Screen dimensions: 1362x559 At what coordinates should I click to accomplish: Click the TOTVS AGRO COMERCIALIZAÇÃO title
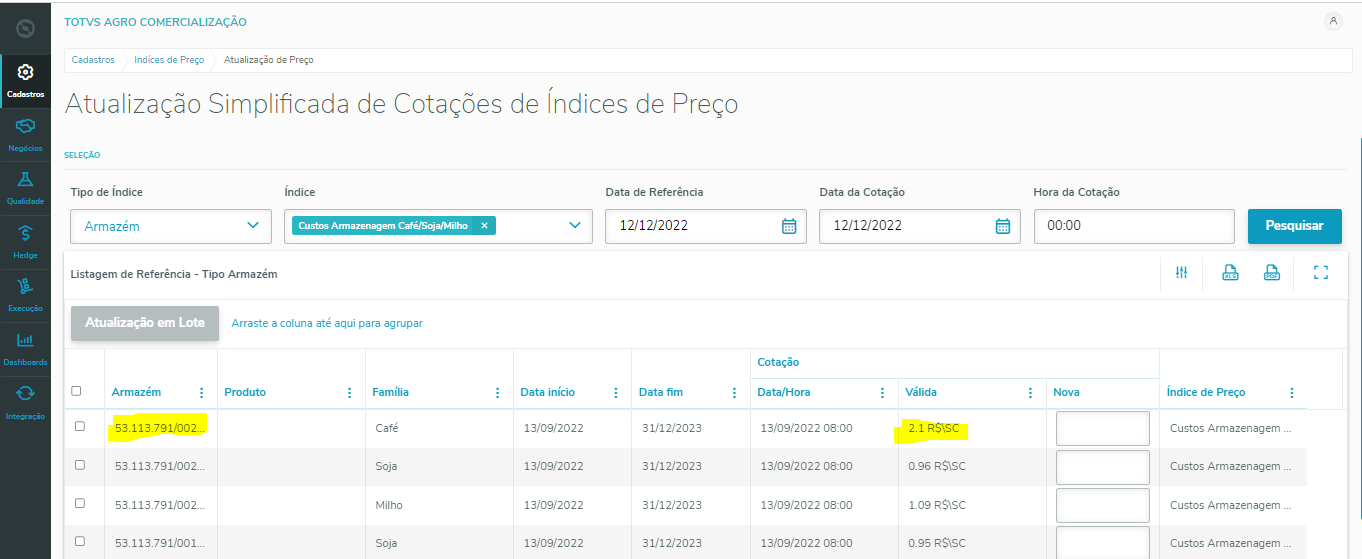155,22
